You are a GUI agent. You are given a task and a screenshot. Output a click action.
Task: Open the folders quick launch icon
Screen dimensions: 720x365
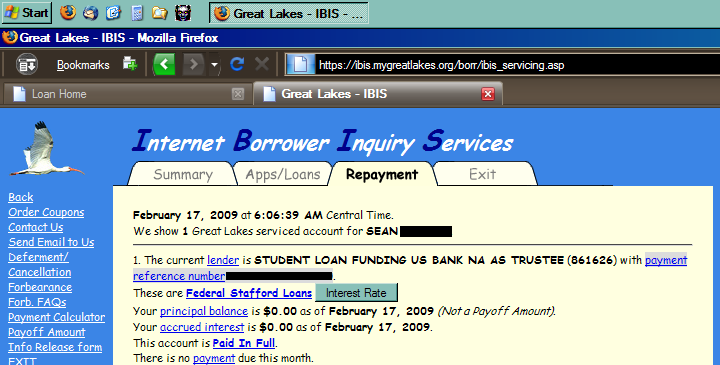coord(159,13)
